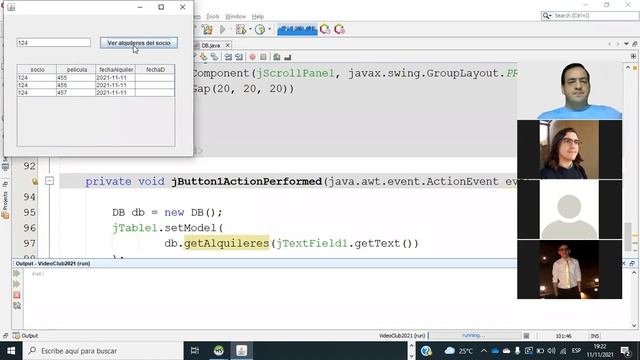
Task: Open the Help menu
Action: click(258, 16)
